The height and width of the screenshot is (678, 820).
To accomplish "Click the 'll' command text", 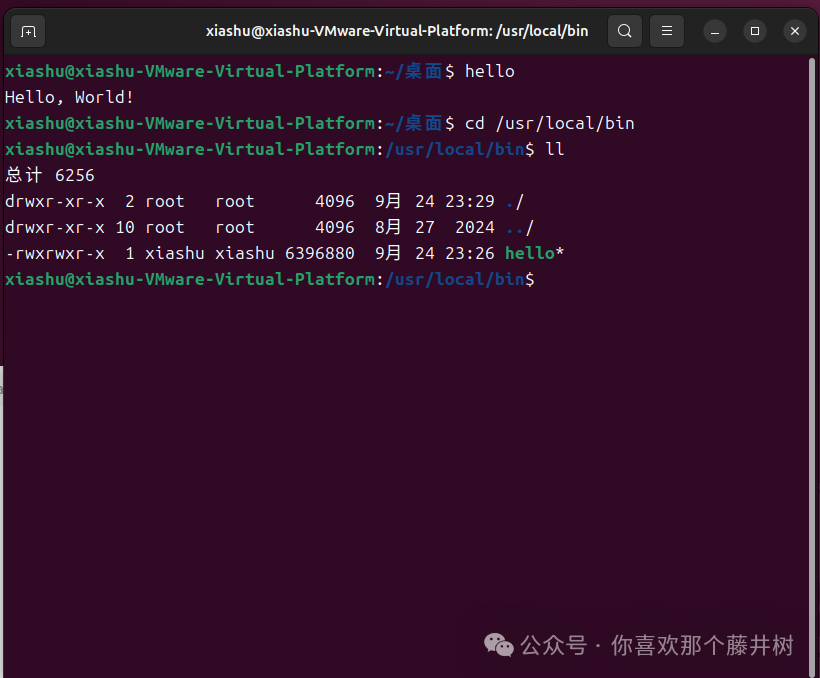I will [x=555, y=150].
